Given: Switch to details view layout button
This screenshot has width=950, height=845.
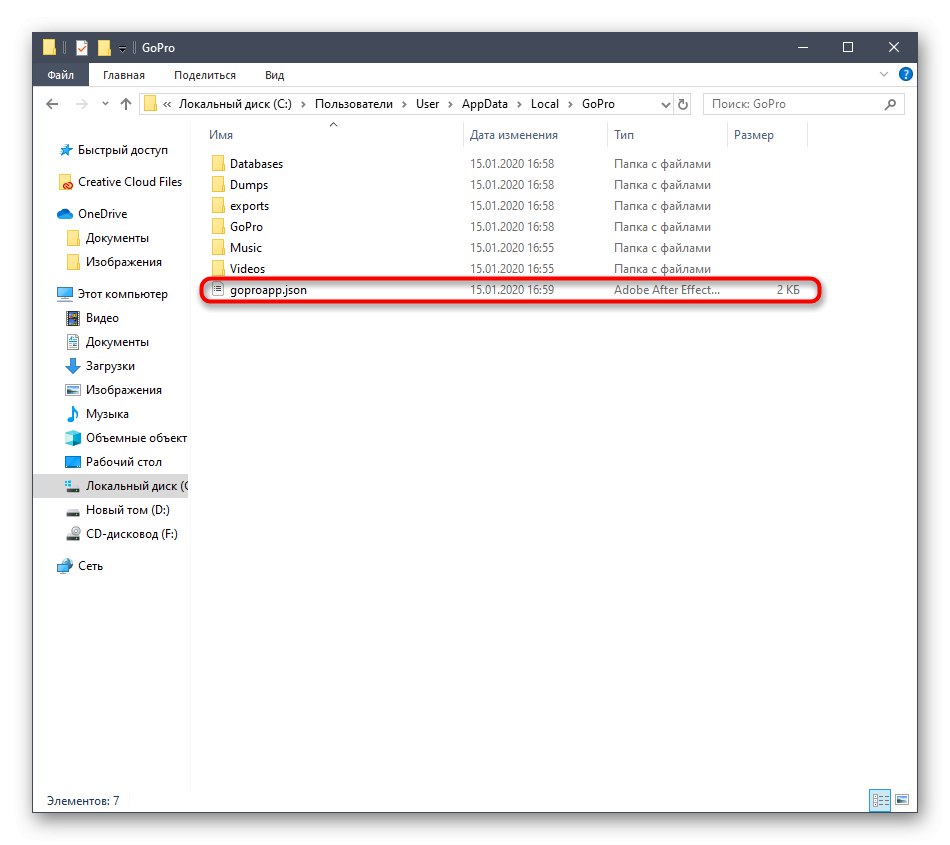Looking at the screenshot, I should coord(880,800).
